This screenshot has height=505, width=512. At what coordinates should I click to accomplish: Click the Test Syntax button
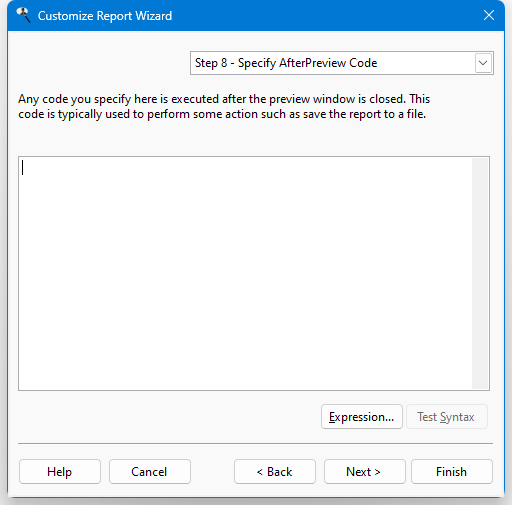coord(447,417)
